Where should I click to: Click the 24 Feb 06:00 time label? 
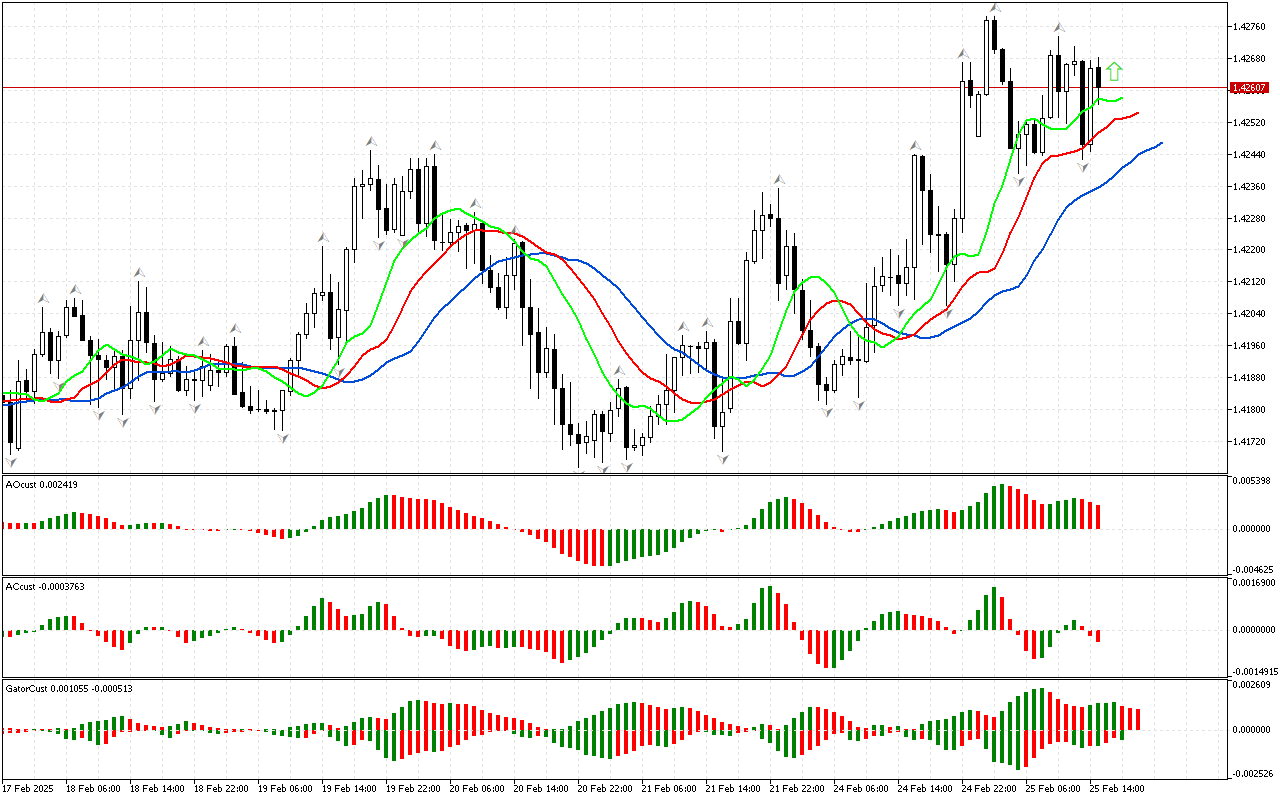point(861,789)
